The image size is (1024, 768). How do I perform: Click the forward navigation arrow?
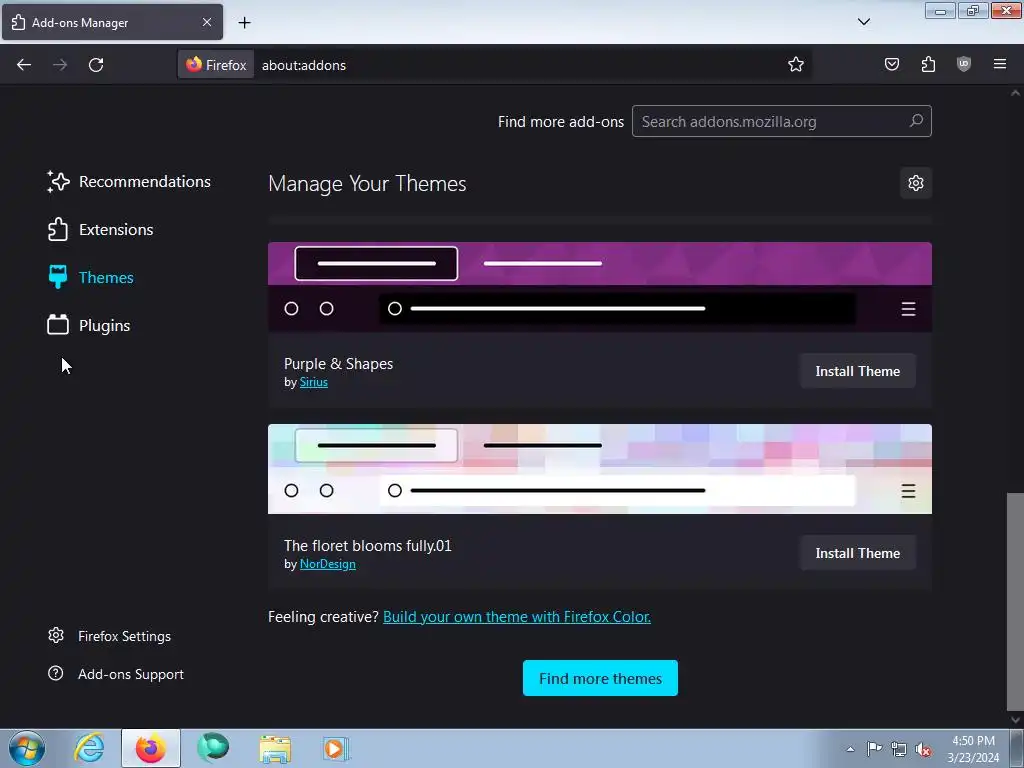pyautogui.click(x=60, y=65)
